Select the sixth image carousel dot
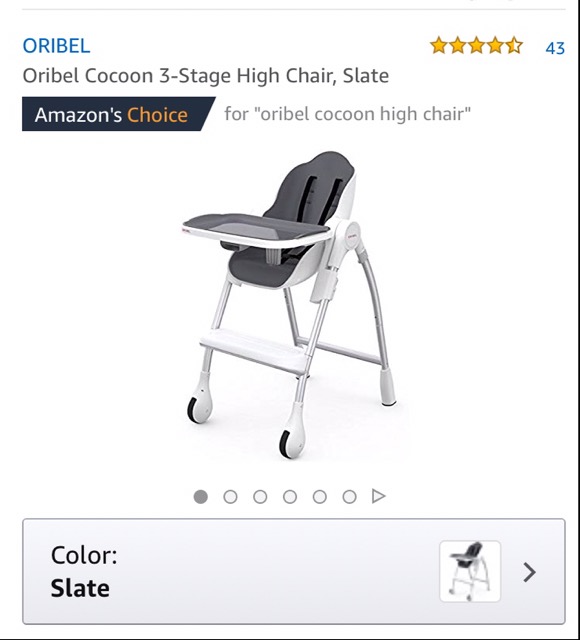The image size is (580, 640). 349,497
